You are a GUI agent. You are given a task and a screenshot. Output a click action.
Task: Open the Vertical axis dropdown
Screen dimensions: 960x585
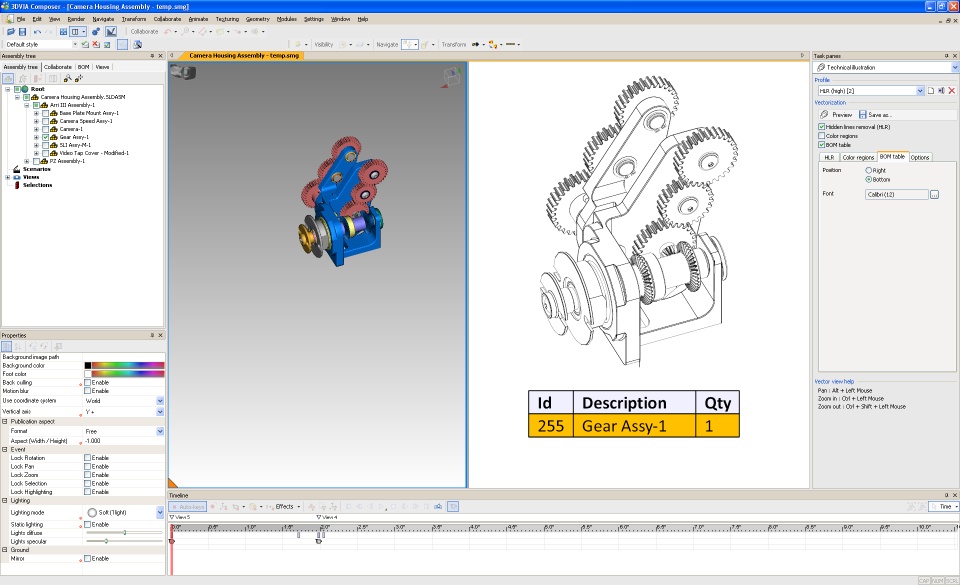click(160, 412)
